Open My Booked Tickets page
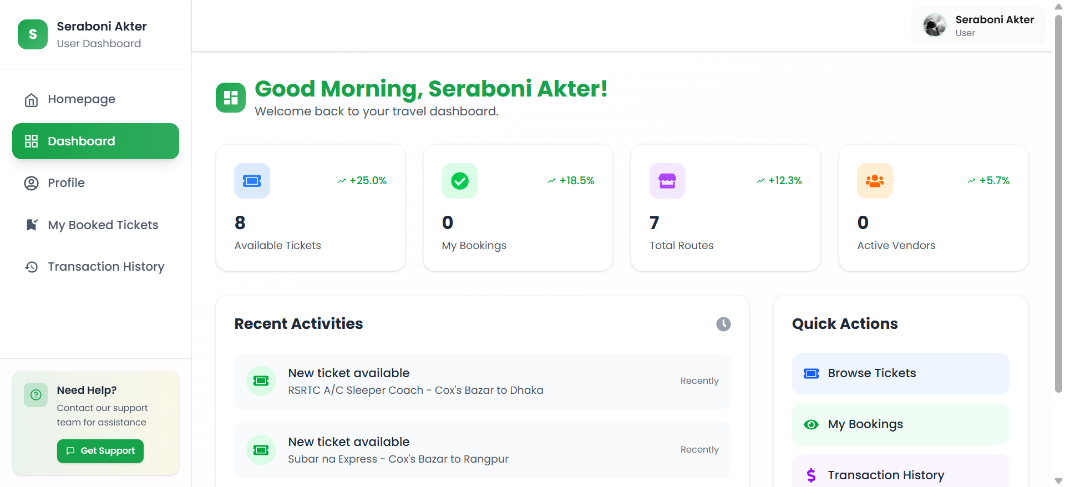Viewport: 1065px width, 487px height. 102,225
